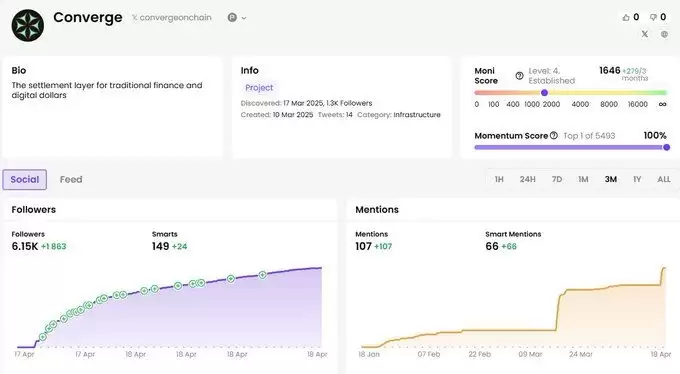Click the Converge project logo avatar
680x374 pixels.
(28, 26)
